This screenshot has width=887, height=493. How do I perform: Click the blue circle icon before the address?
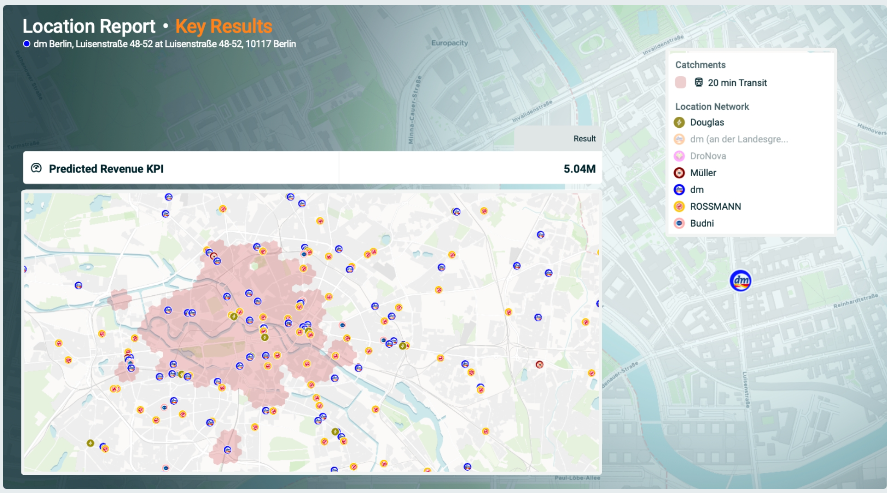(26, 44)
